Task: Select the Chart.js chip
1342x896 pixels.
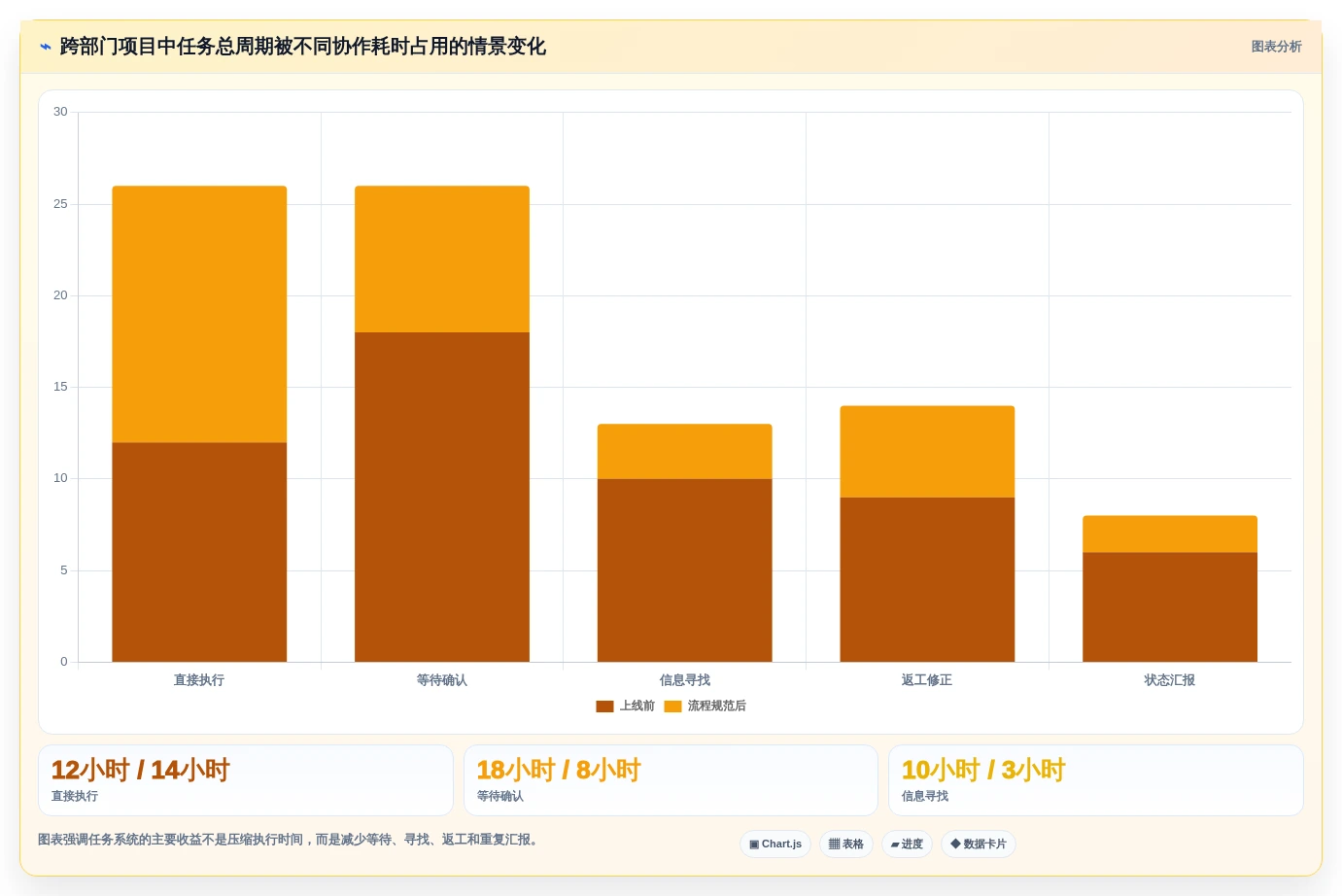Action: (775, 844)
